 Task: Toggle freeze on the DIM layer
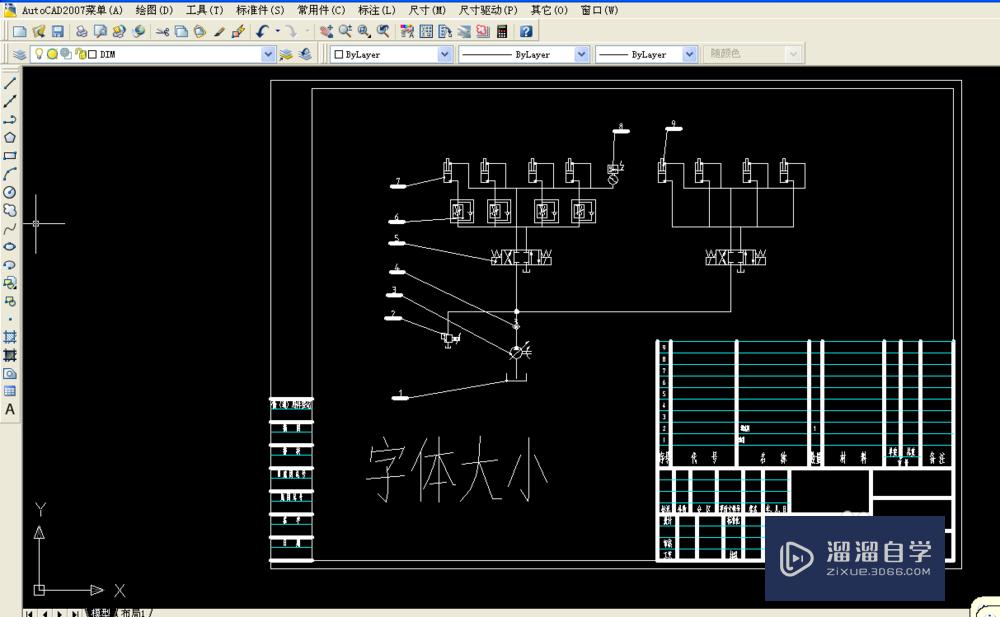click(52, 54)
